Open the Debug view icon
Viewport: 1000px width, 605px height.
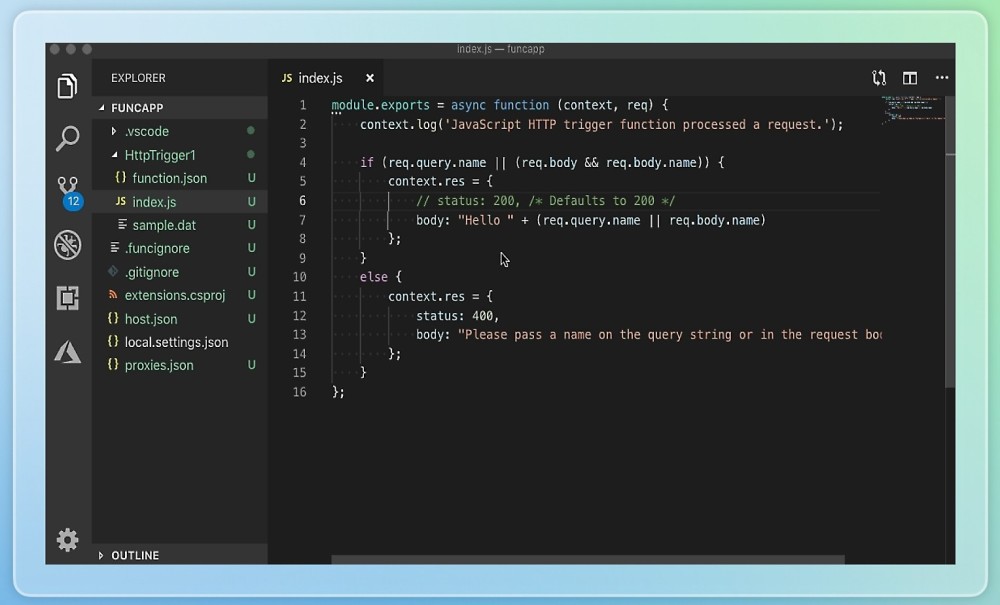[x=68, y=244]
